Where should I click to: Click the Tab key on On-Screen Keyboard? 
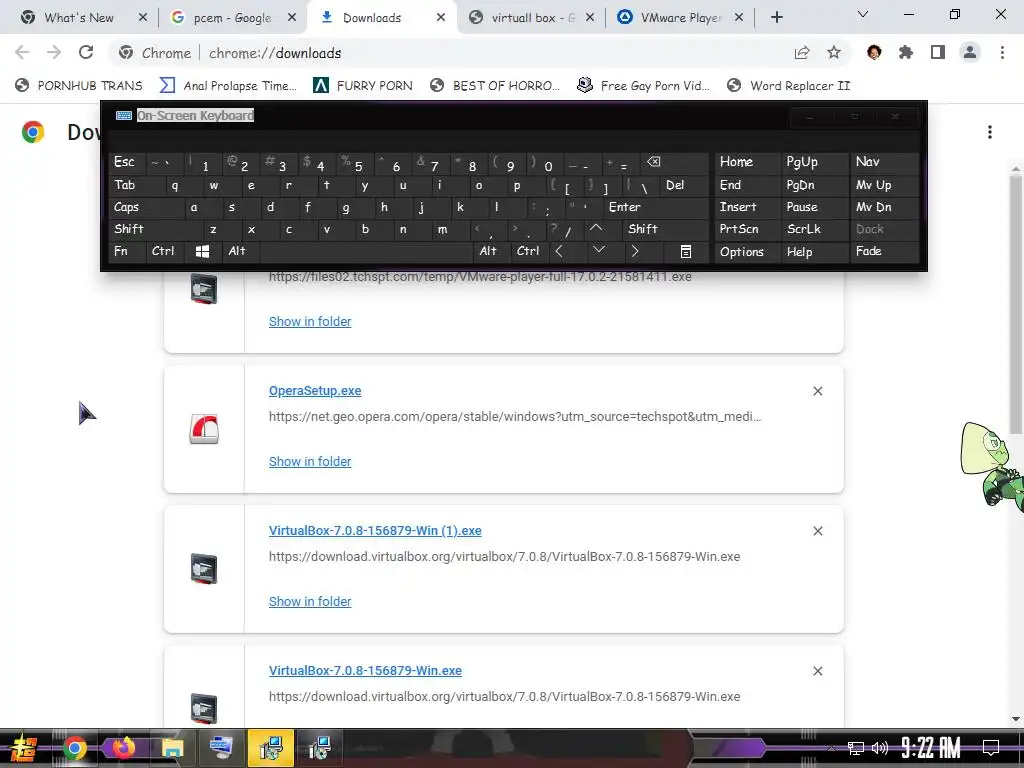(132, 185)
